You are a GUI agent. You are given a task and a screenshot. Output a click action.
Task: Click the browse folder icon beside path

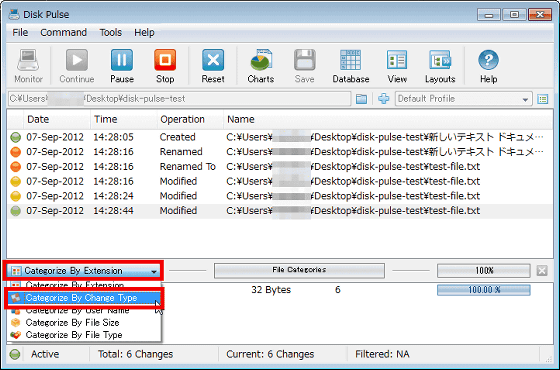tap(361, 99)
